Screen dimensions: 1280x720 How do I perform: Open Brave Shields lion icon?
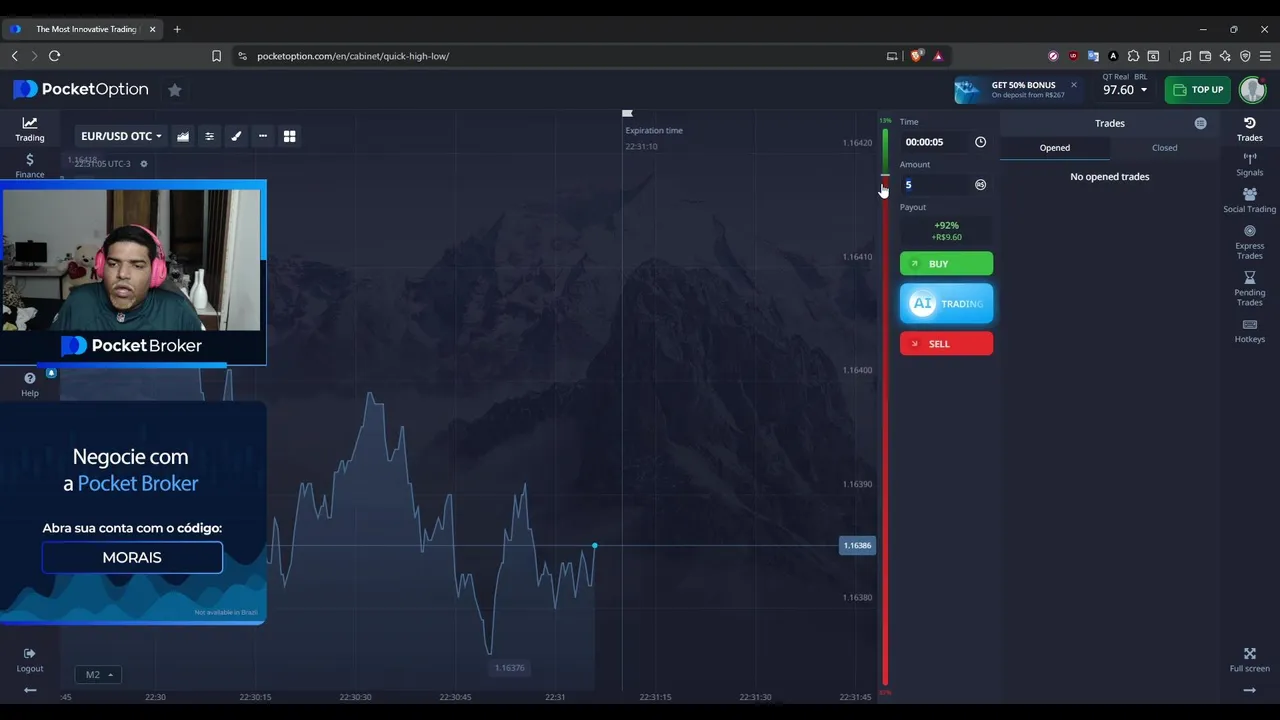point(916,56)
